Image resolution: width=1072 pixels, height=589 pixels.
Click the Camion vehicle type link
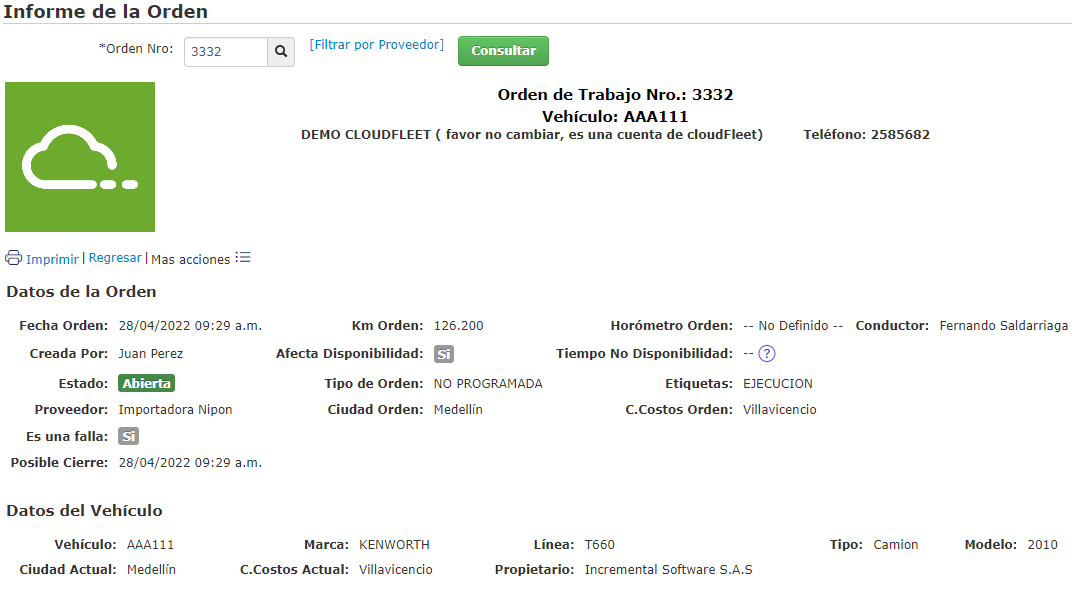coord(895,544)
